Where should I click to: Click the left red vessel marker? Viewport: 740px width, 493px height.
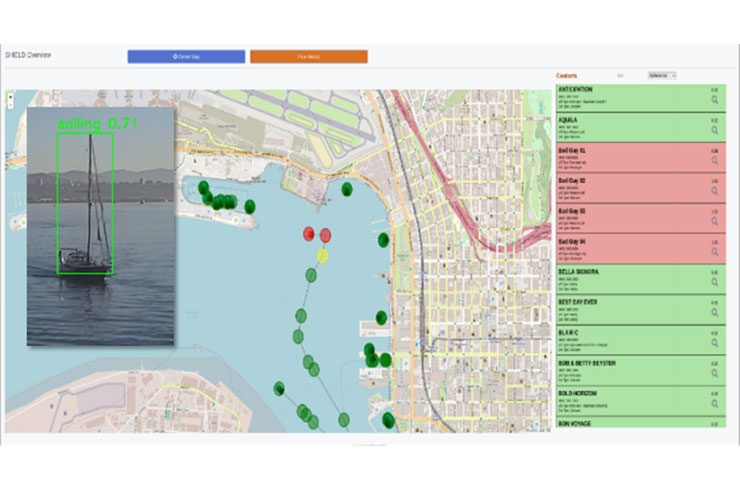[309, 234]
